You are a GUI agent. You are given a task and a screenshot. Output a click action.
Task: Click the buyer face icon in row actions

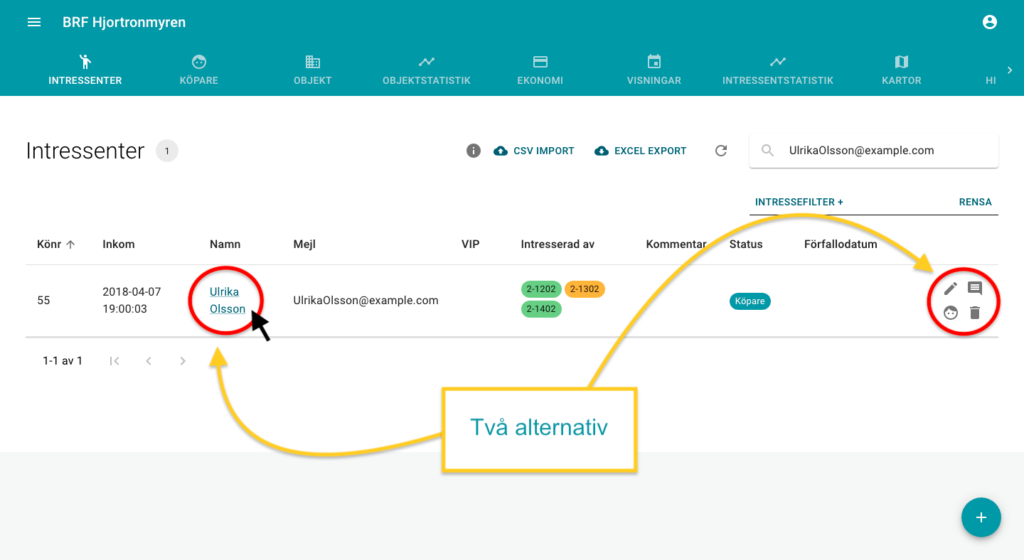[x=951, y=313]
